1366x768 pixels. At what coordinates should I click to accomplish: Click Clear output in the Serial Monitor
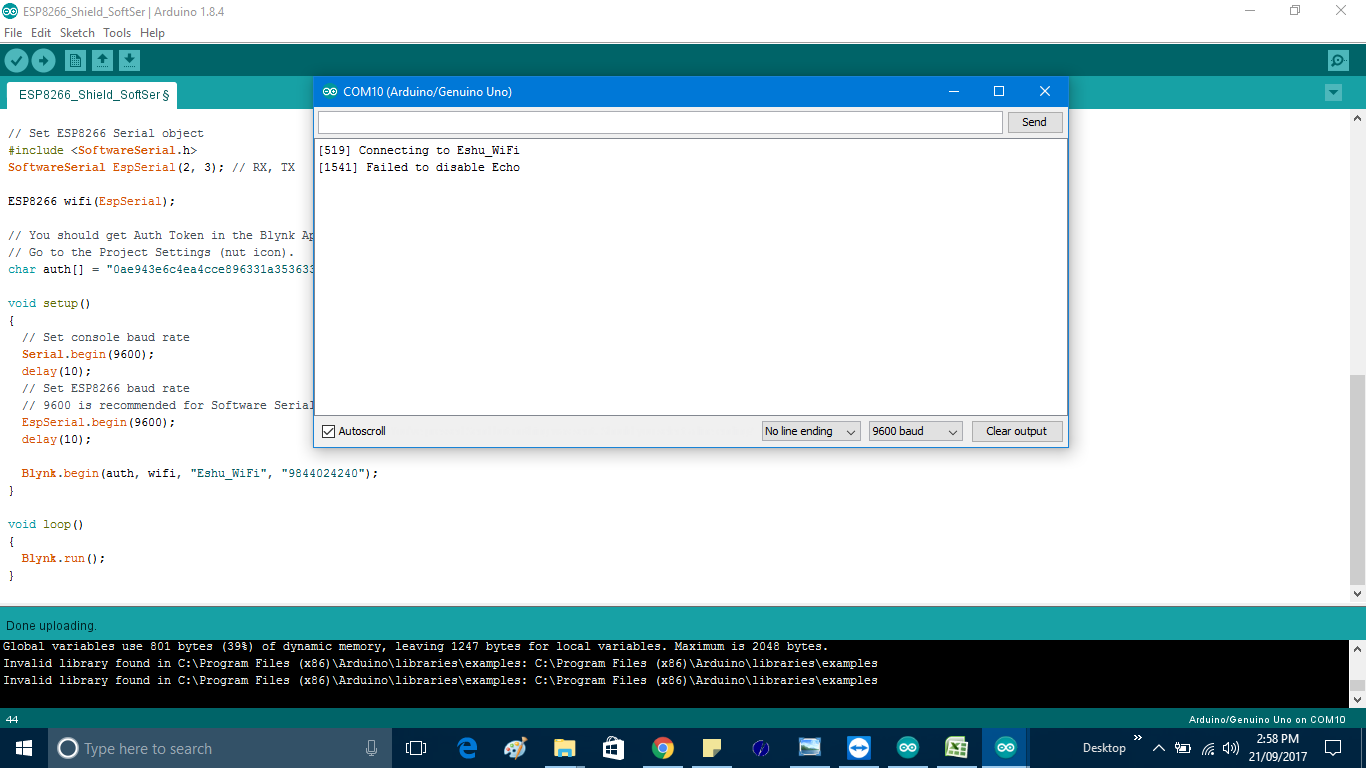click(x=1016, y=431)
